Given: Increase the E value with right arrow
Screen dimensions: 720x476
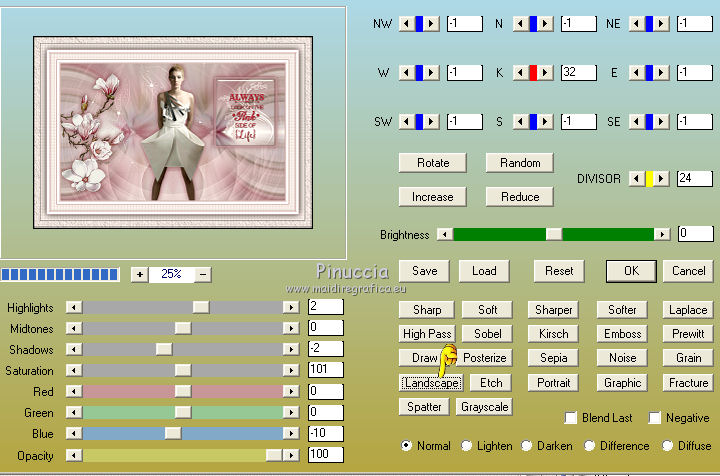Looking at the screenshot, I should coord(661,73).
